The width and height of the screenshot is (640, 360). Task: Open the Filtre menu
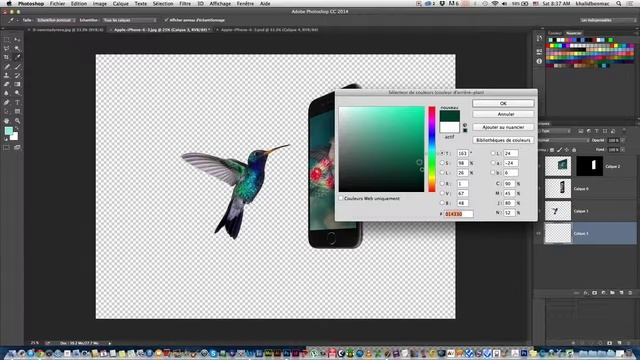(x=185, y=3)
